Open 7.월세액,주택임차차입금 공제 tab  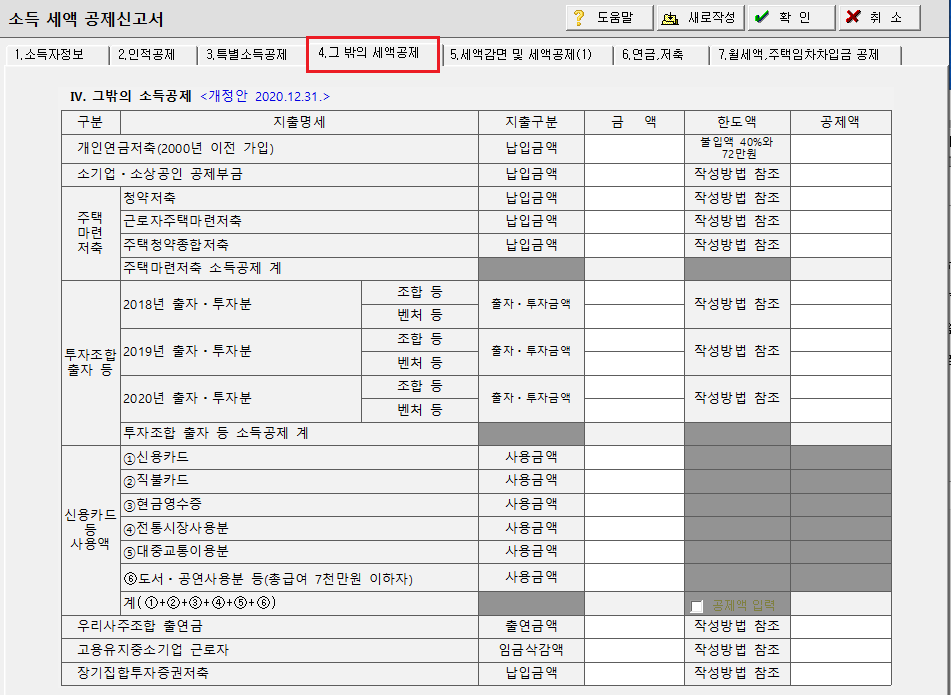[799, 55]
